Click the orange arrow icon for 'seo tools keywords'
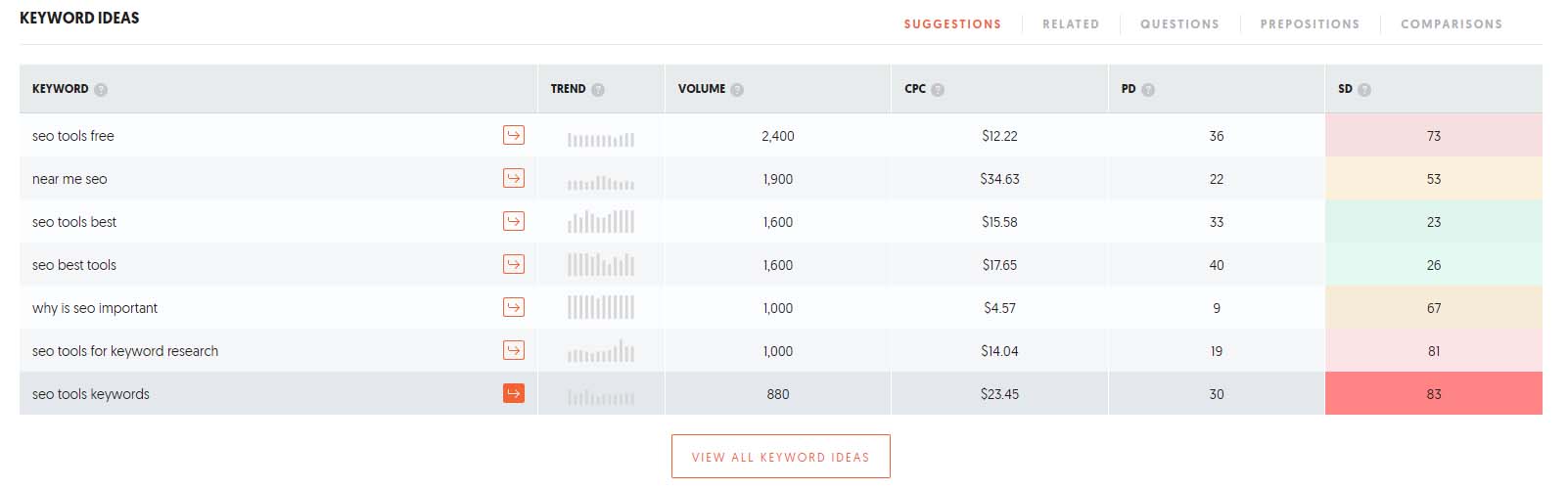The width and height of the screenshot is (1568, 489). tap(514, 393)
